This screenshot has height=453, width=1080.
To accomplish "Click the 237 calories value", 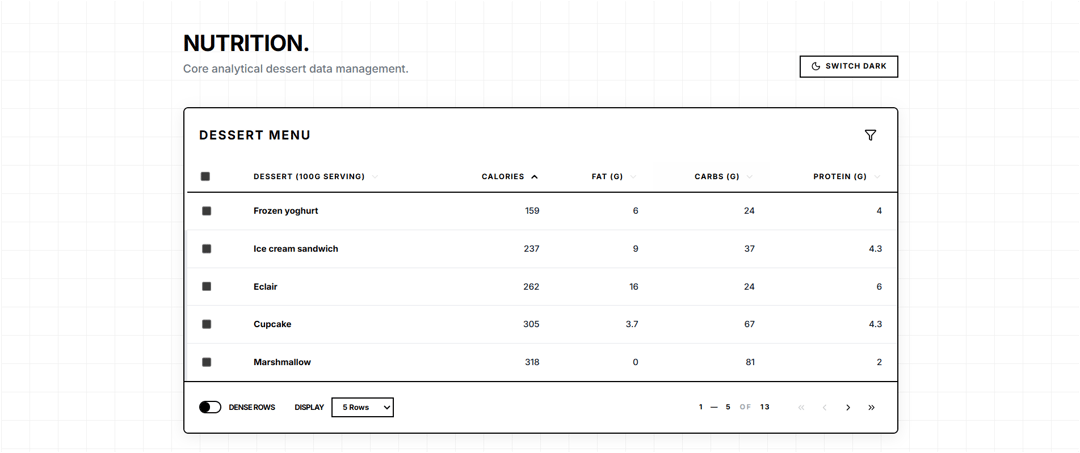I will pos(531,249).
